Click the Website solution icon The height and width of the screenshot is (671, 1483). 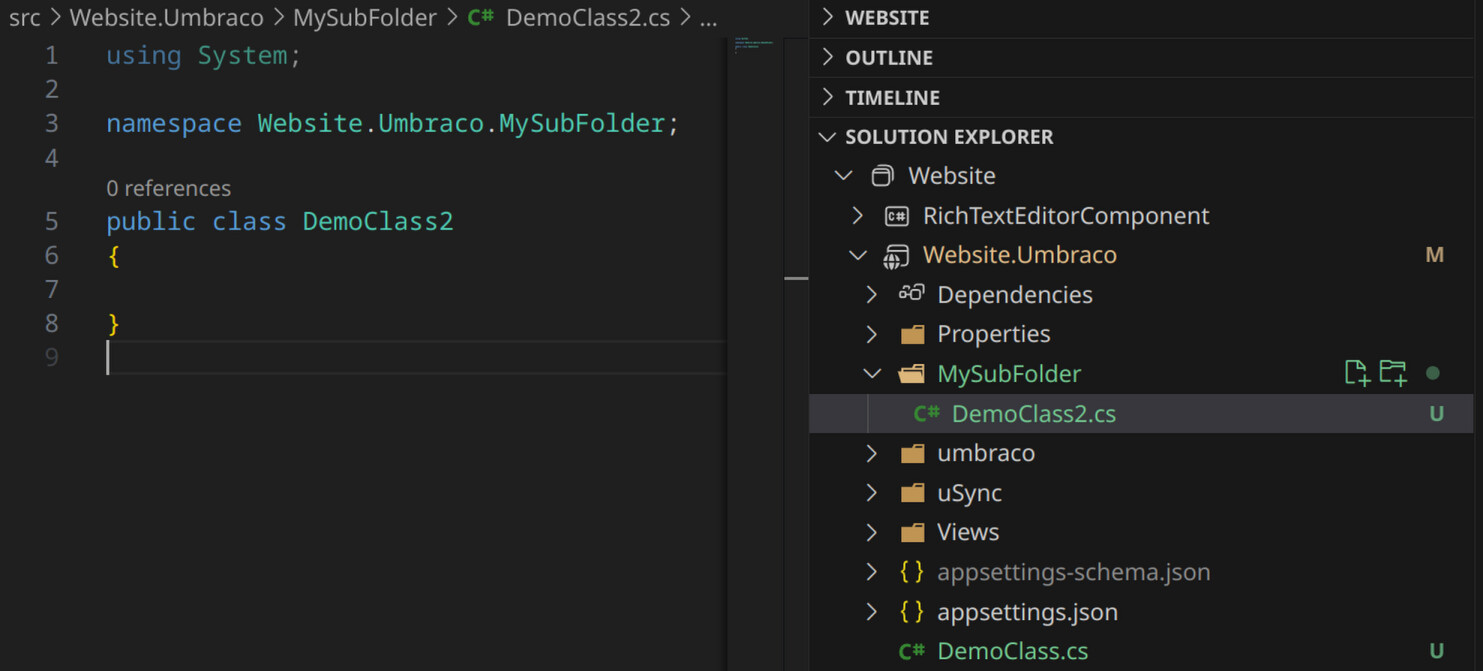point(881,176)
